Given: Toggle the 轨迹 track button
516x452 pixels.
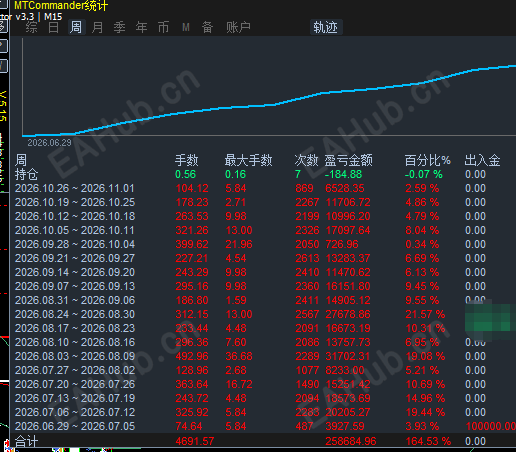Looking at the screenshot, I should (x=325, y=27).
